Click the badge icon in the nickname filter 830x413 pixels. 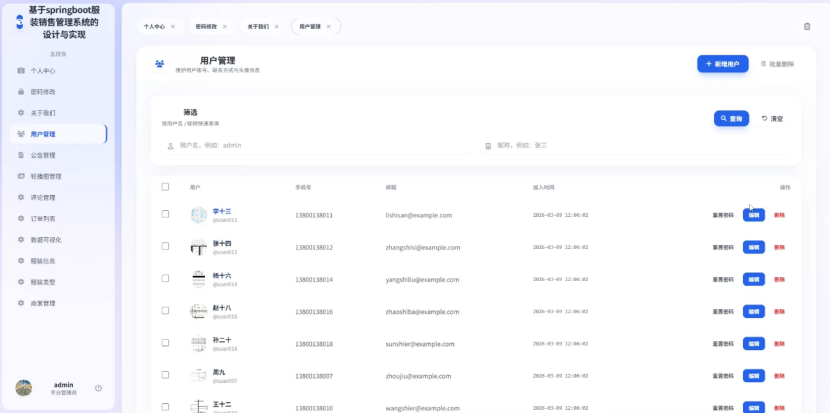pos(488,146)
